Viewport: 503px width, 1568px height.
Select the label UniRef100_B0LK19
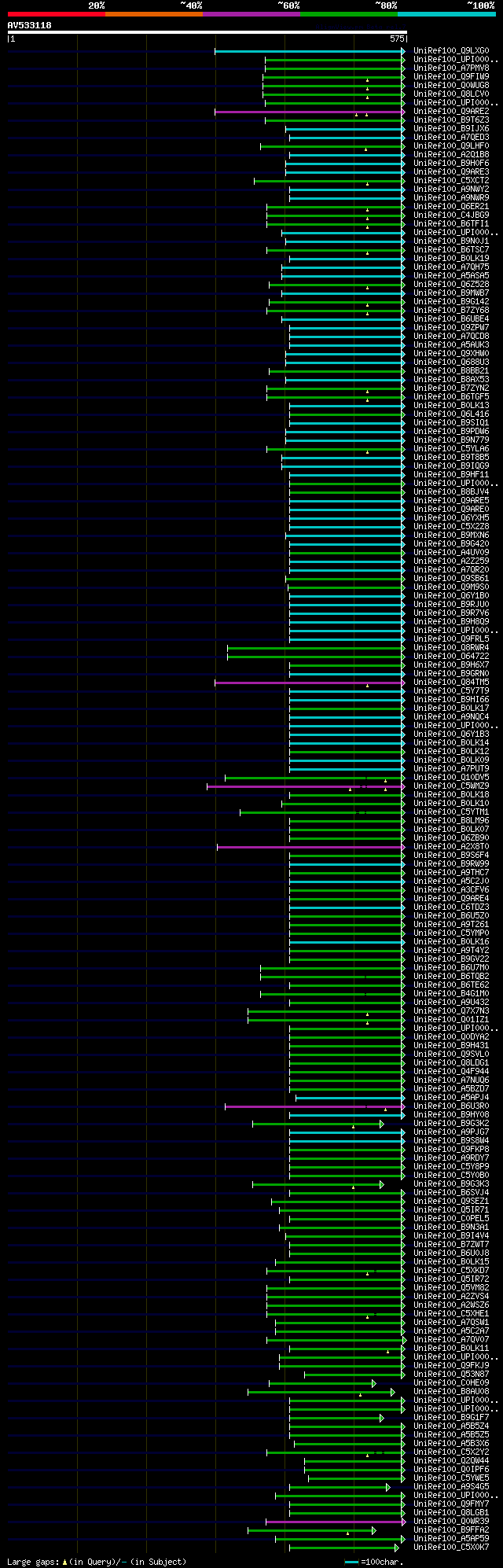click(x=451, y=259)
